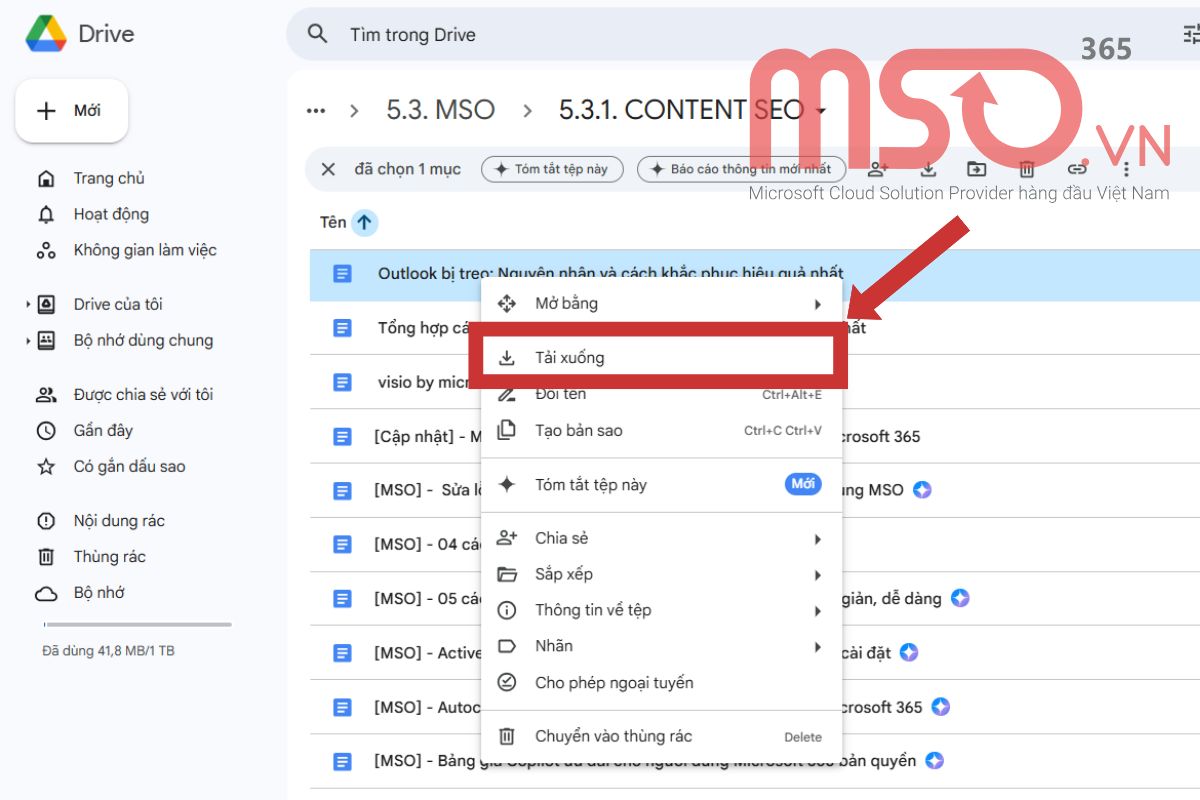Click trash toolbar icon
Viewport: 1200px width, 800px height.
(x=1027, y=169)
